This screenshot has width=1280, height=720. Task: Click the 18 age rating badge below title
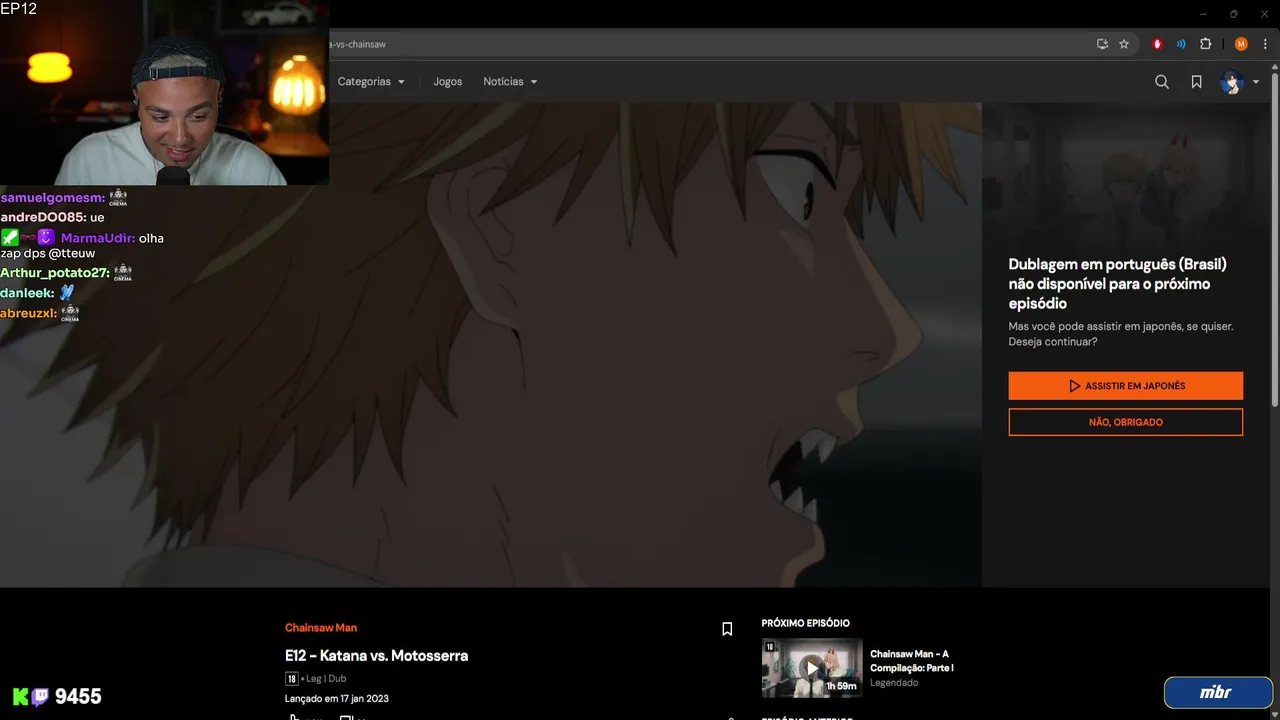point(291,679)
